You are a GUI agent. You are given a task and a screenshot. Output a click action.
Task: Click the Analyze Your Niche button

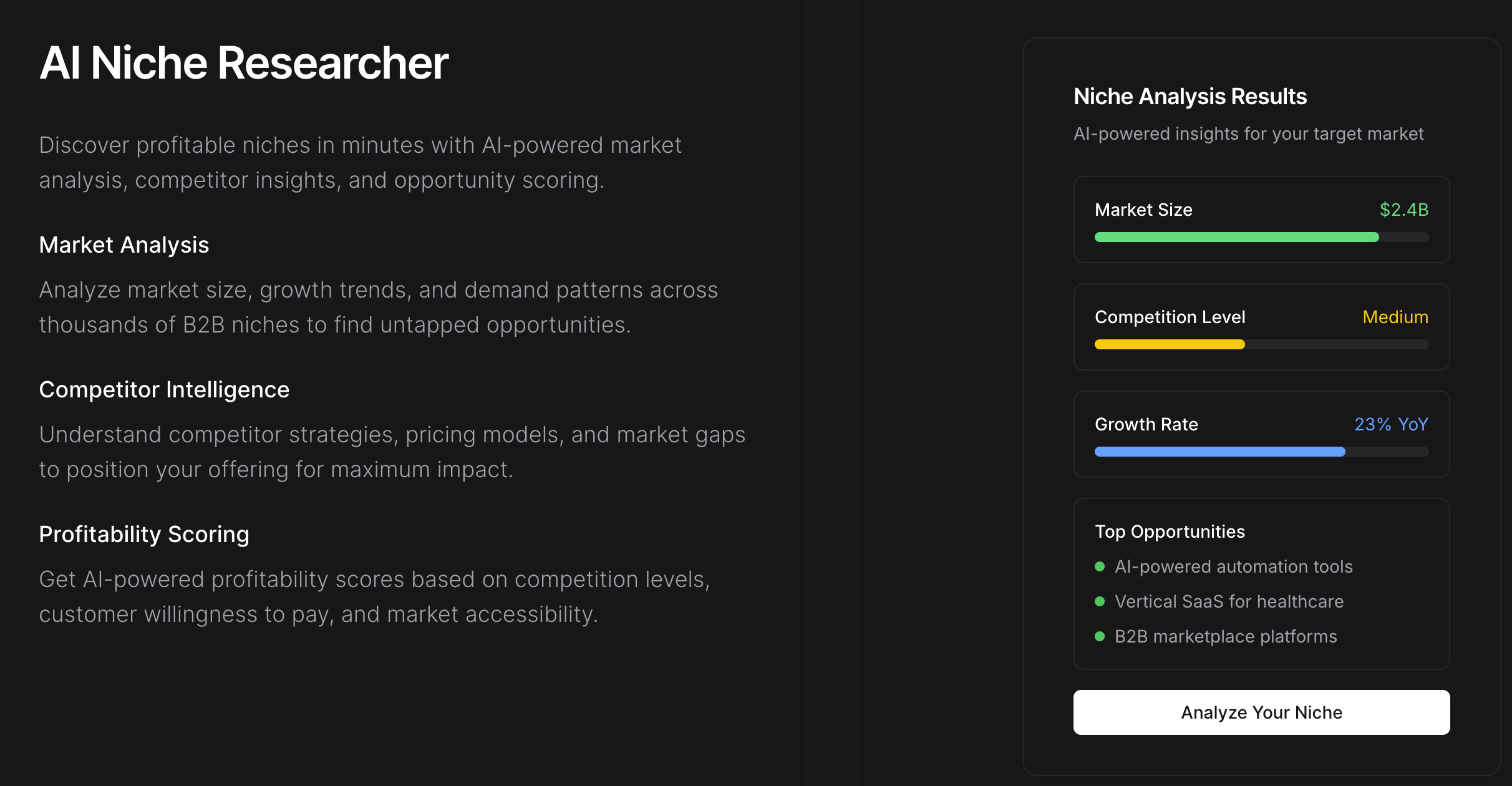click(1261, 712)
